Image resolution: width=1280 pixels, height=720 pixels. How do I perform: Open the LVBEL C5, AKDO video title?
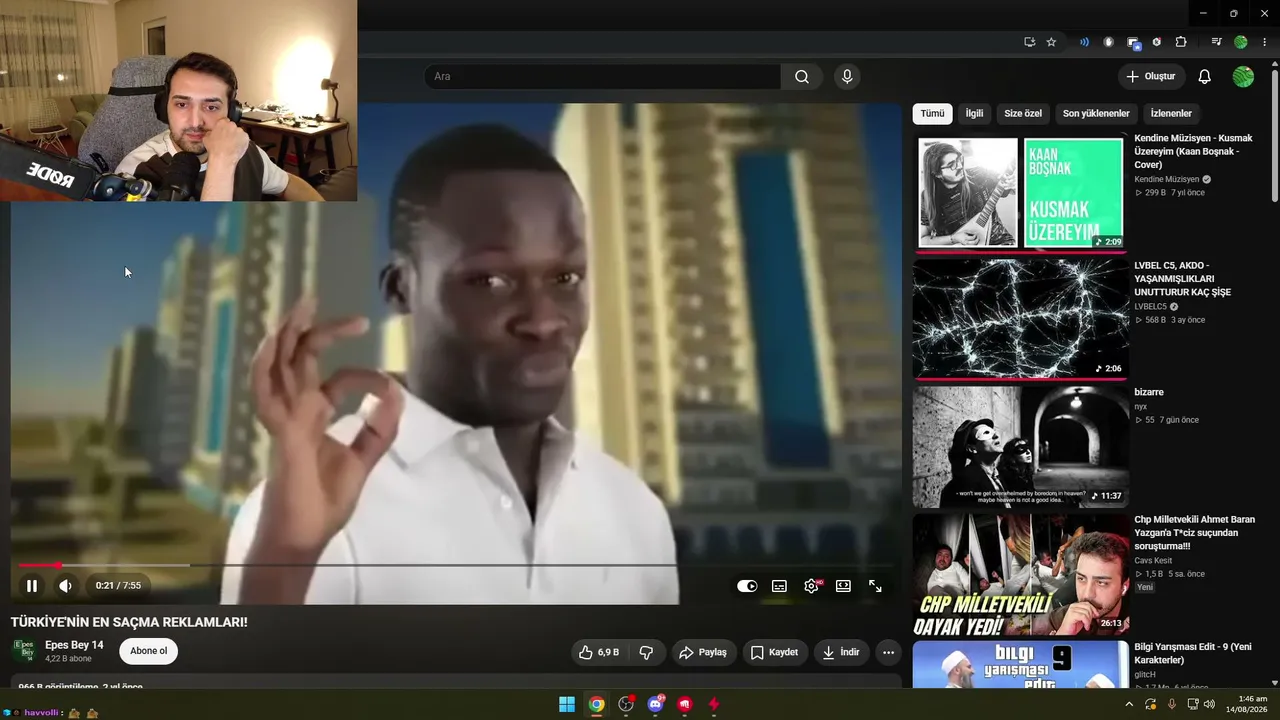pos(1183,279)
